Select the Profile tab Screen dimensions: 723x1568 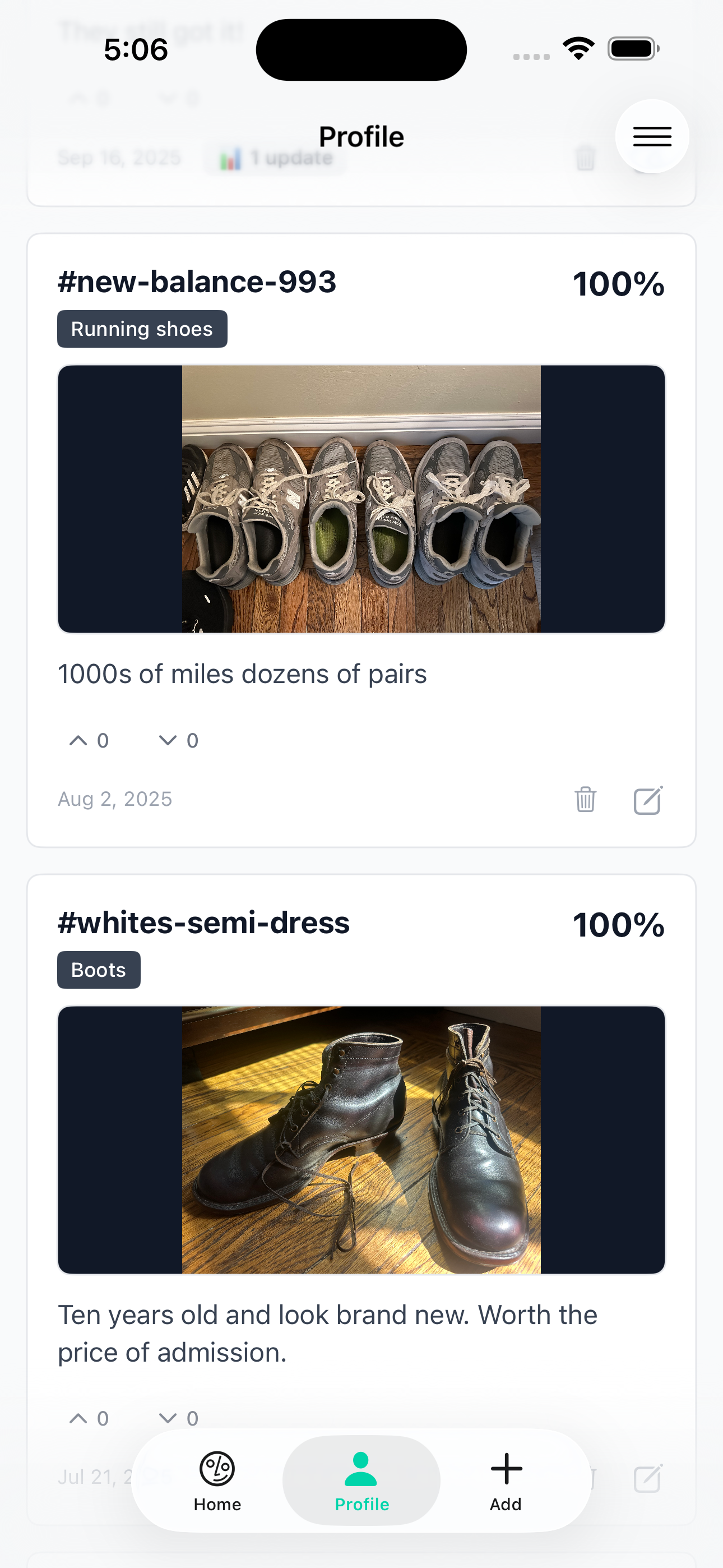point(361,1481)
